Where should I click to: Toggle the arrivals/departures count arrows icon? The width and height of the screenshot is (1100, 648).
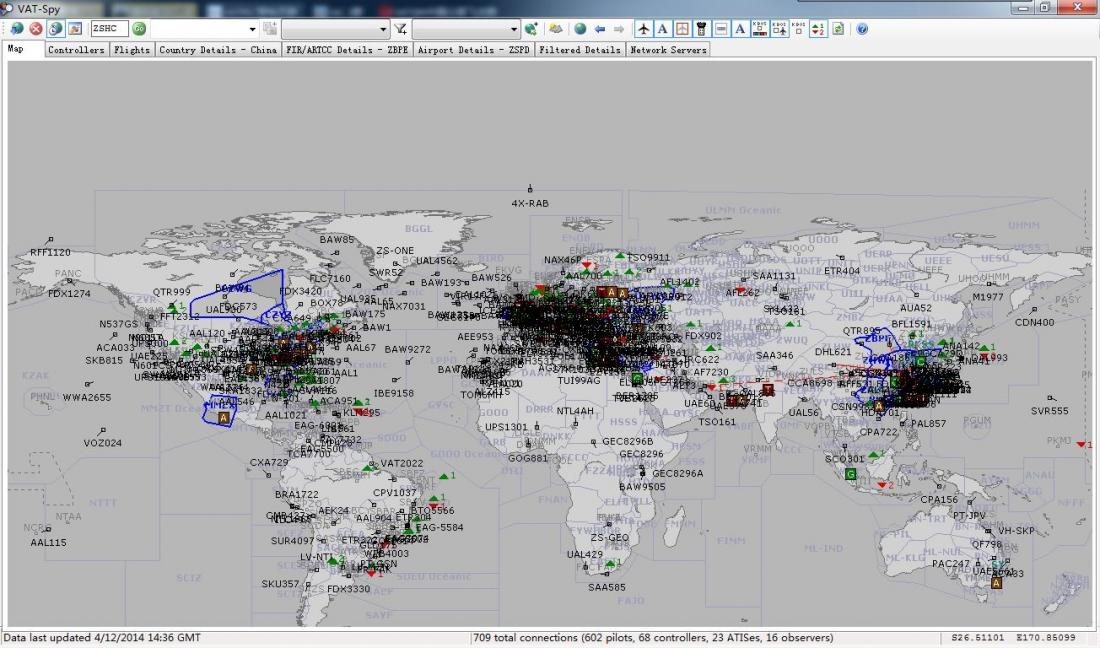pyautogui.click(x=818, y=29)
